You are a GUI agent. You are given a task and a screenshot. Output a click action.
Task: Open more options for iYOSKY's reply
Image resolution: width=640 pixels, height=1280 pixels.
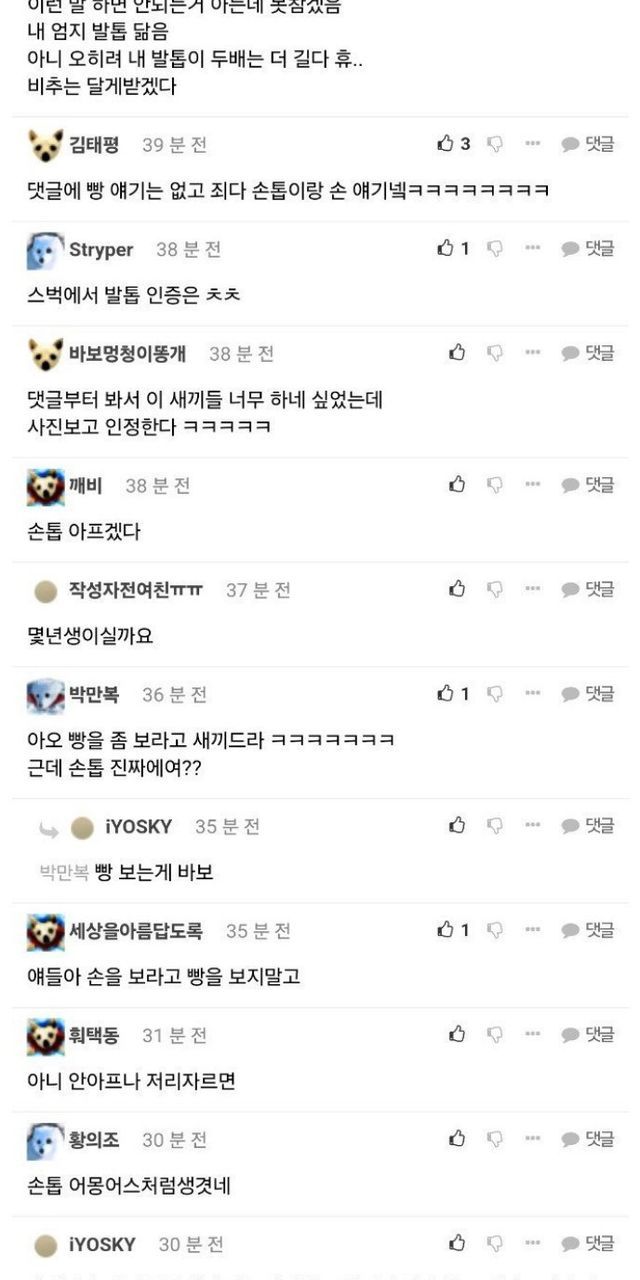(x=532, y=826)
